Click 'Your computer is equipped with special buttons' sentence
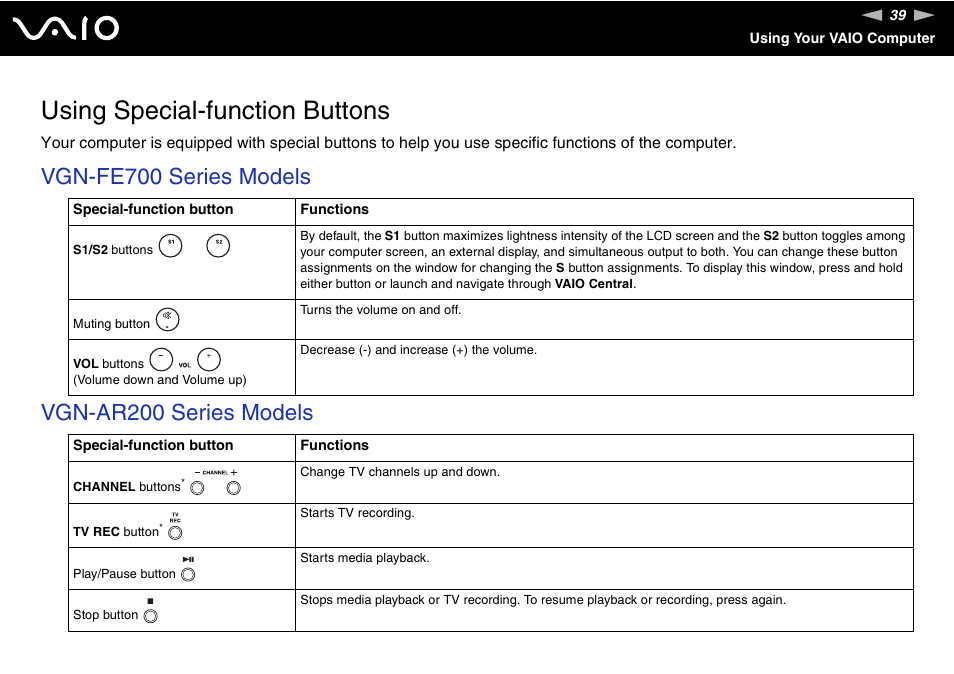Viewport: 954px width, 674px height. click(389, 143)
